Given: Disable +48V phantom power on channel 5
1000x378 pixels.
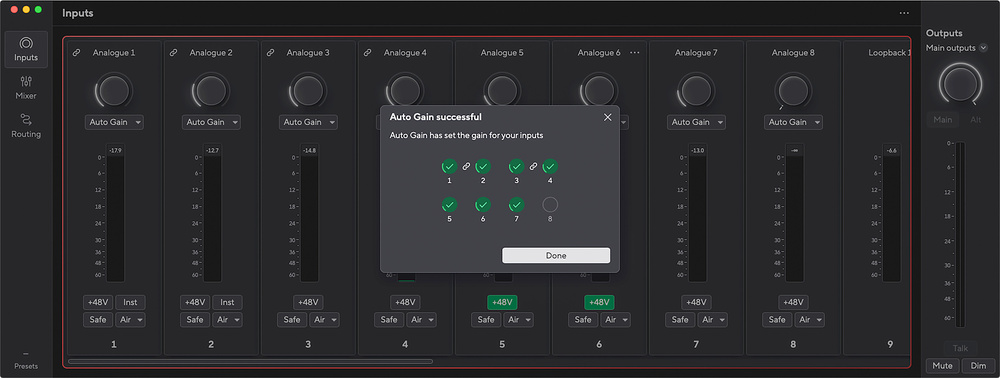Looking at the screenshot, I should click(502, 302).
